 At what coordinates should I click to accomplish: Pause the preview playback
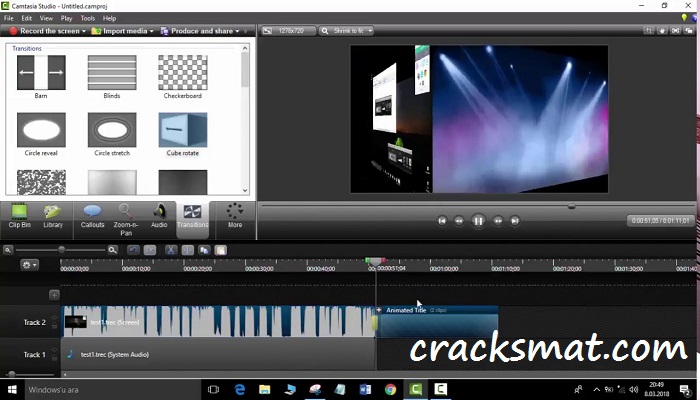click(478, 221)
